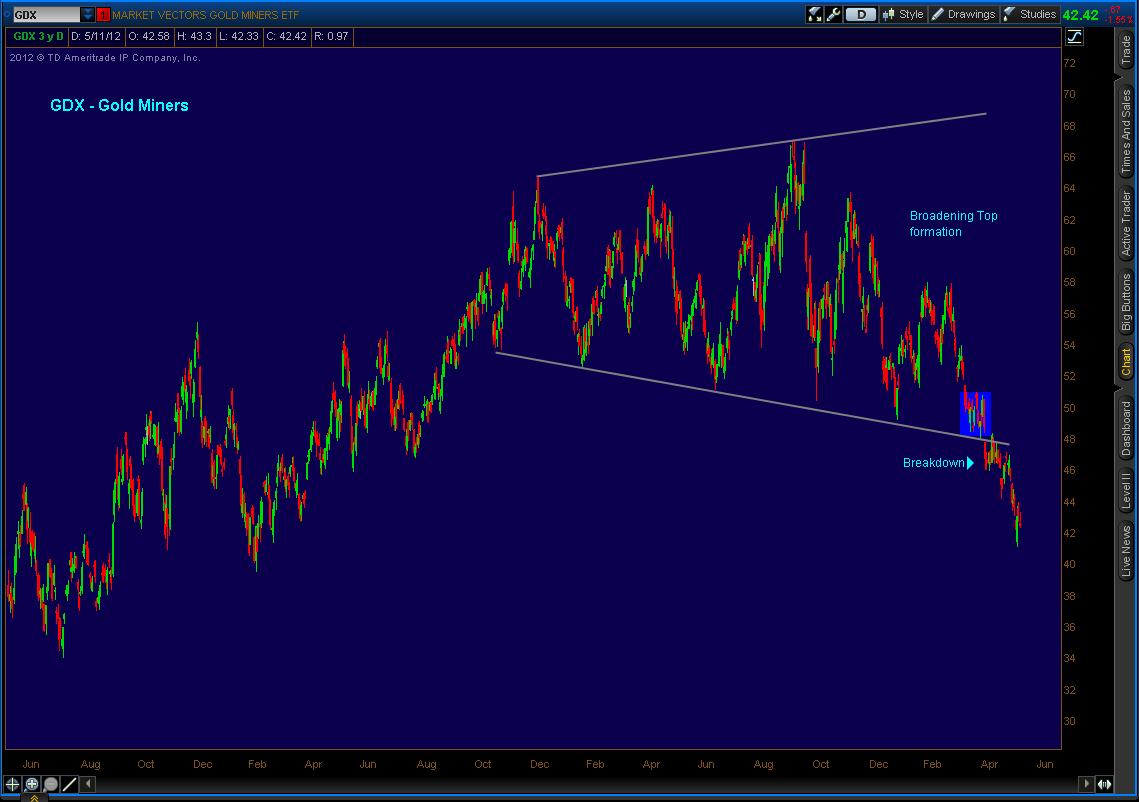Click the GDX symbol input field
Viewport: 1139px width, 802px height.
[45, 15]
